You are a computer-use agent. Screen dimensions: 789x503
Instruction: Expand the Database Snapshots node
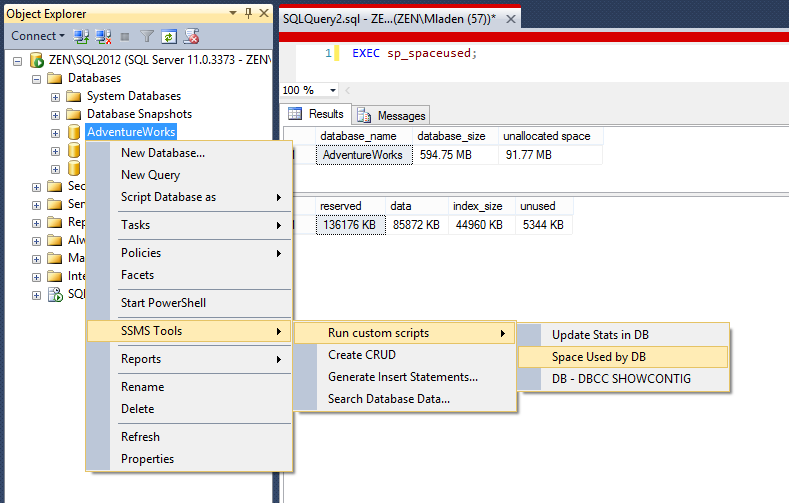coord(55,115)
